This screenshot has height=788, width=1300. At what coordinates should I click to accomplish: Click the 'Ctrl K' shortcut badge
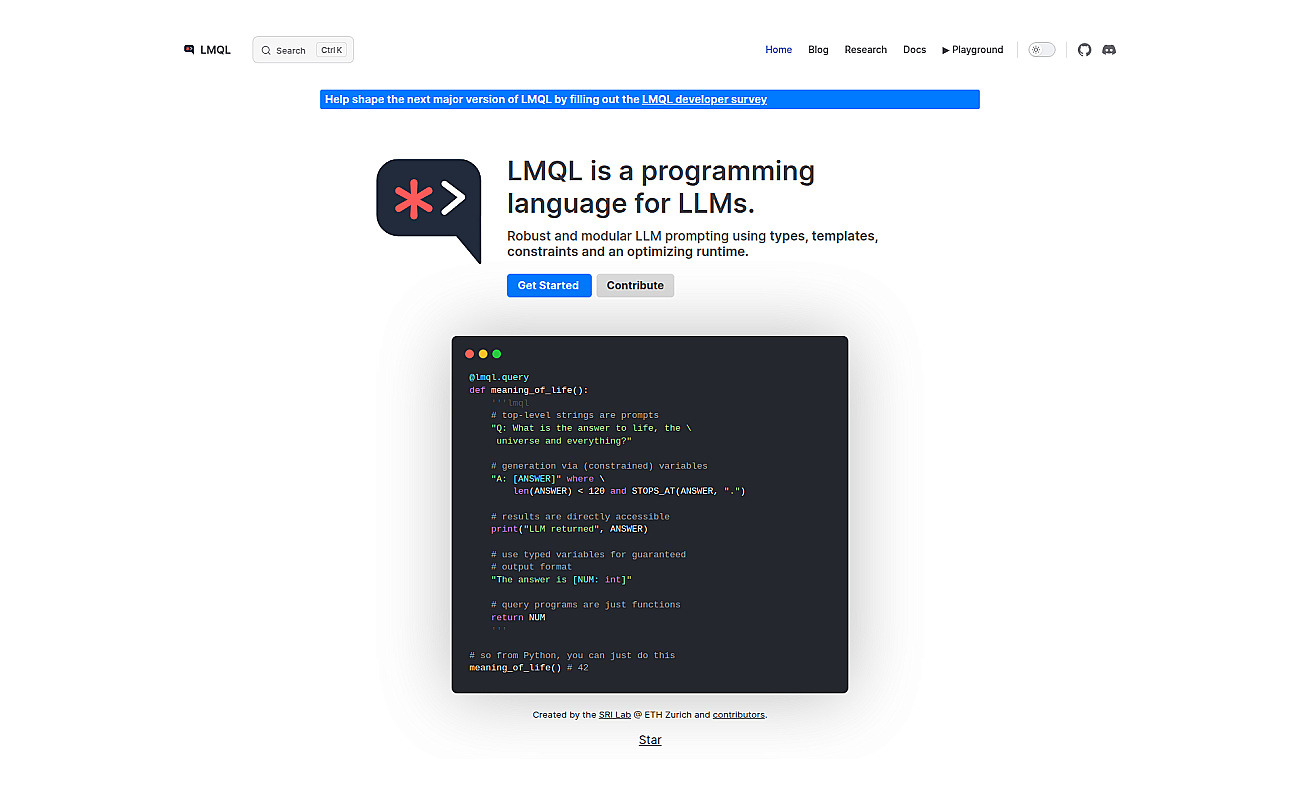(331, 50)
